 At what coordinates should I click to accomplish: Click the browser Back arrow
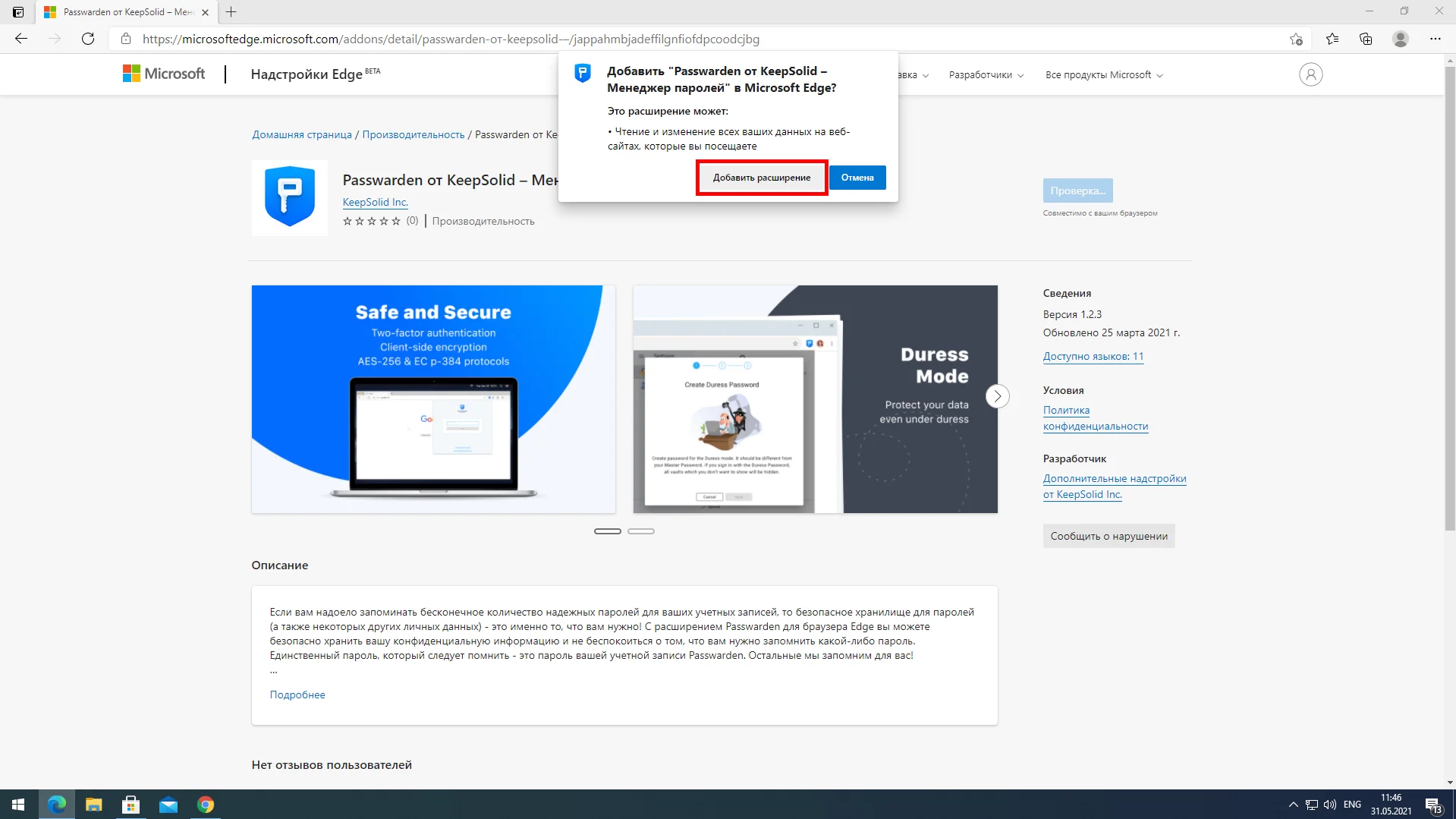pyautogui.click(x=21, y=39)
